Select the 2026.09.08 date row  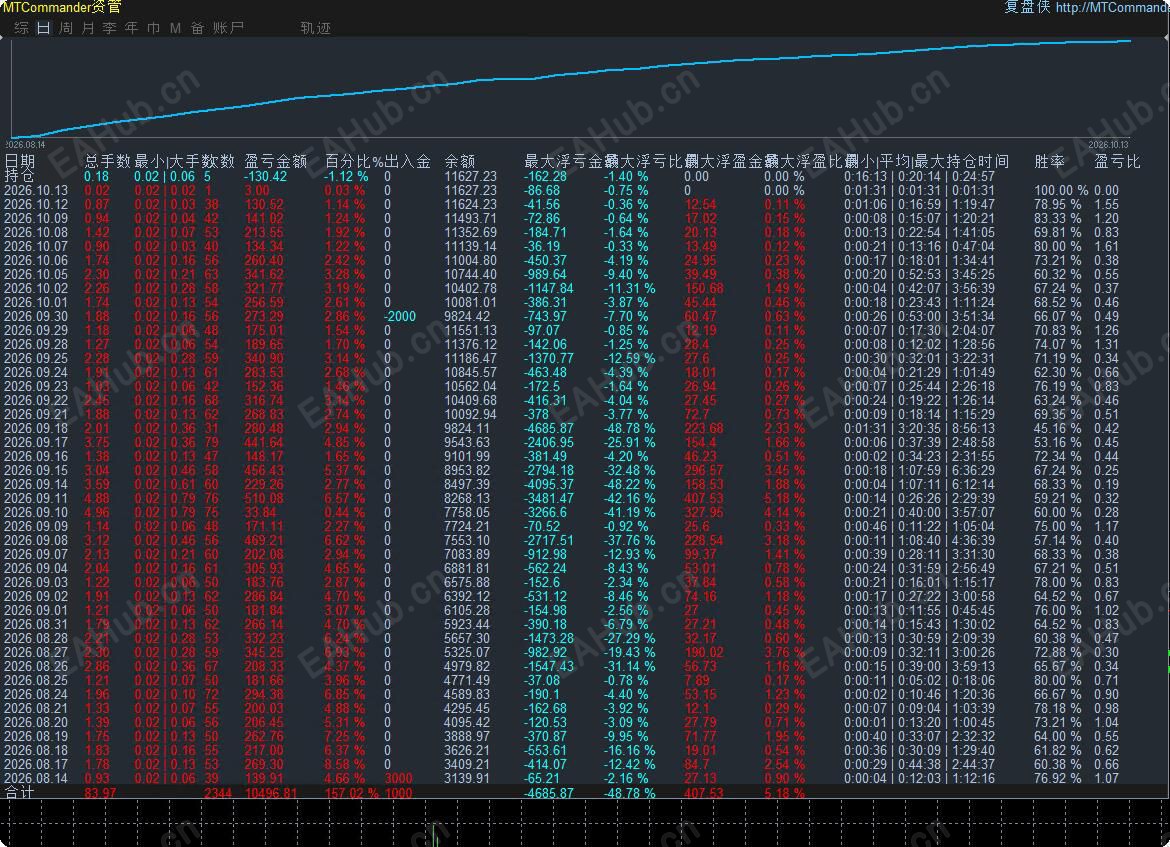click(x=36, y=540)
